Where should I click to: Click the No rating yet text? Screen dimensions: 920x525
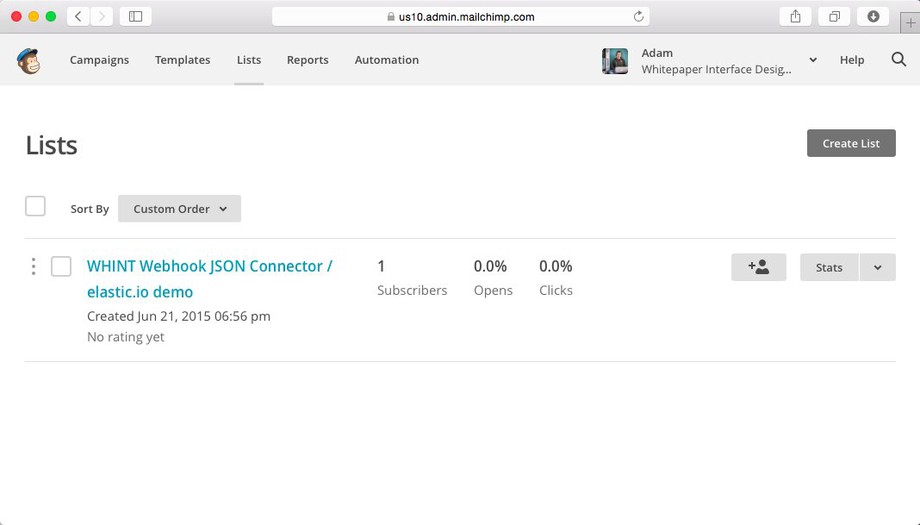(x=126, y=337)
